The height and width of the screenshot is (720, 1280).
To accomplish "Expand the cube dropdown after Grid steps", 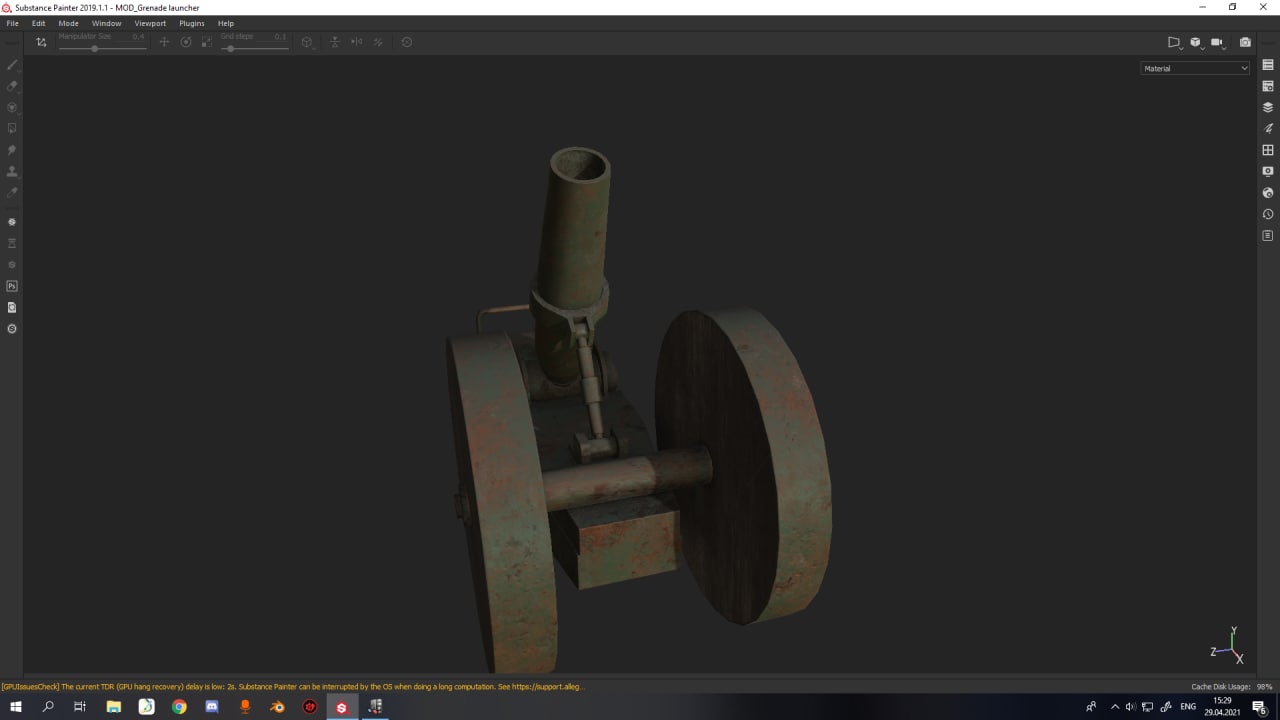I will [308, 42].
